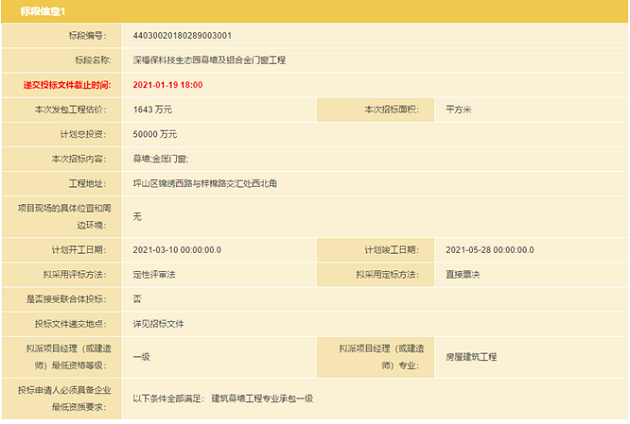Select the 一级 qualification level value
This screenshot has width=630, height=424.
pos(141,356)
